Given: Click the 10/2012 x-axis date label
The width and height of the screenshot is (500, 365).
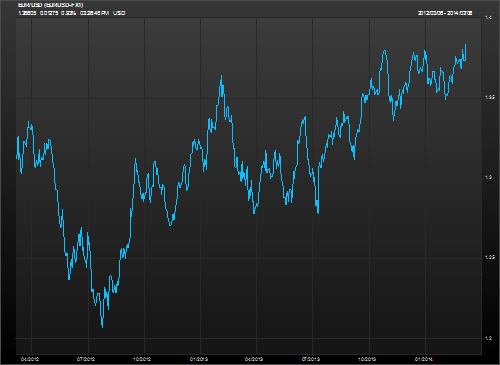Looking at the screenshot, I should [x=142, y=359].
